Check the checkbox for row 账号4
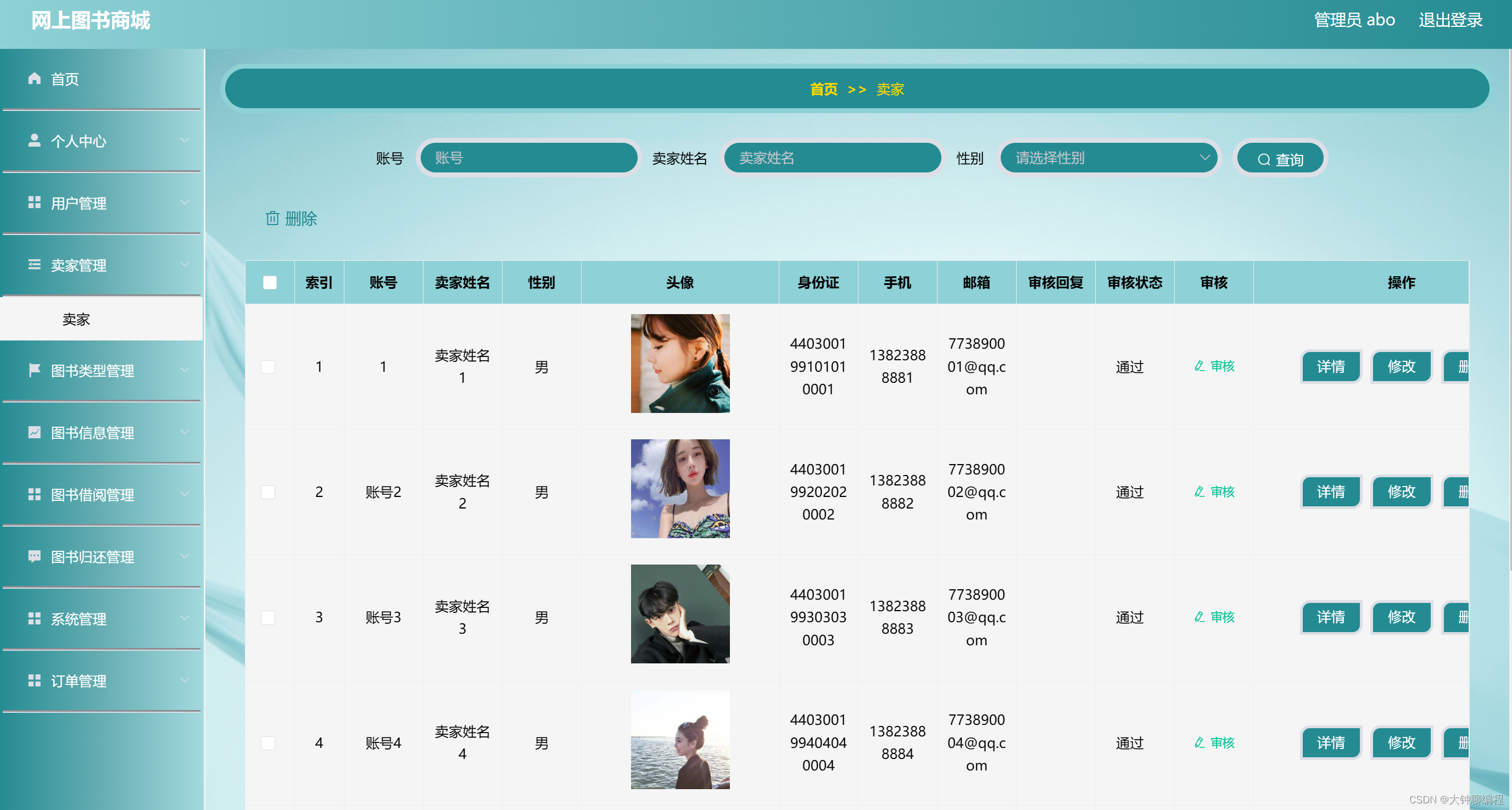This screenshot has height=810, width=1512. (268, 742)
